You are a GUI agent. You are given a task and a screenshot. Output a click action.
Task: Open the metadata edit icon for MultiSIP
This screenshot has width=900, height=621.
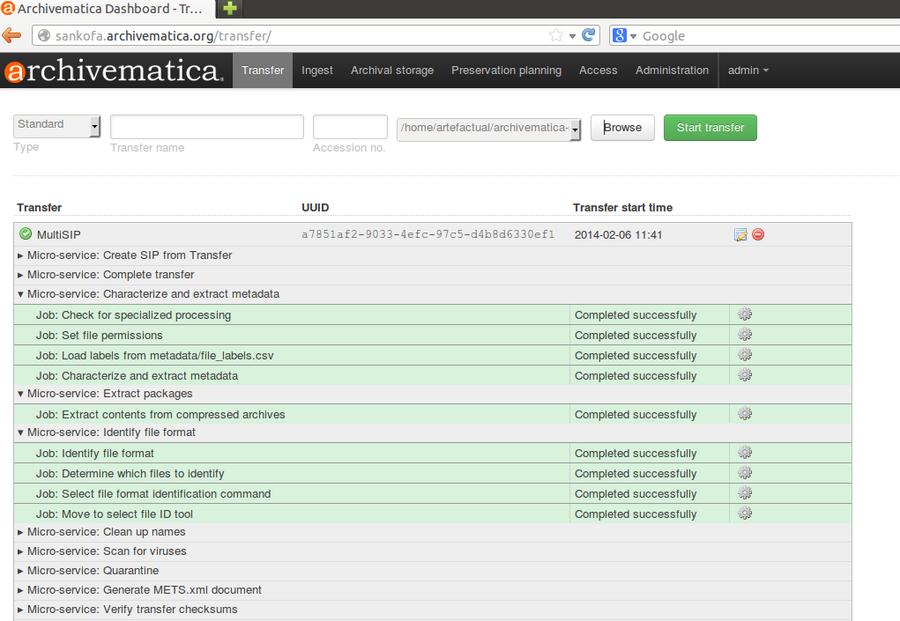pos(739,234)
